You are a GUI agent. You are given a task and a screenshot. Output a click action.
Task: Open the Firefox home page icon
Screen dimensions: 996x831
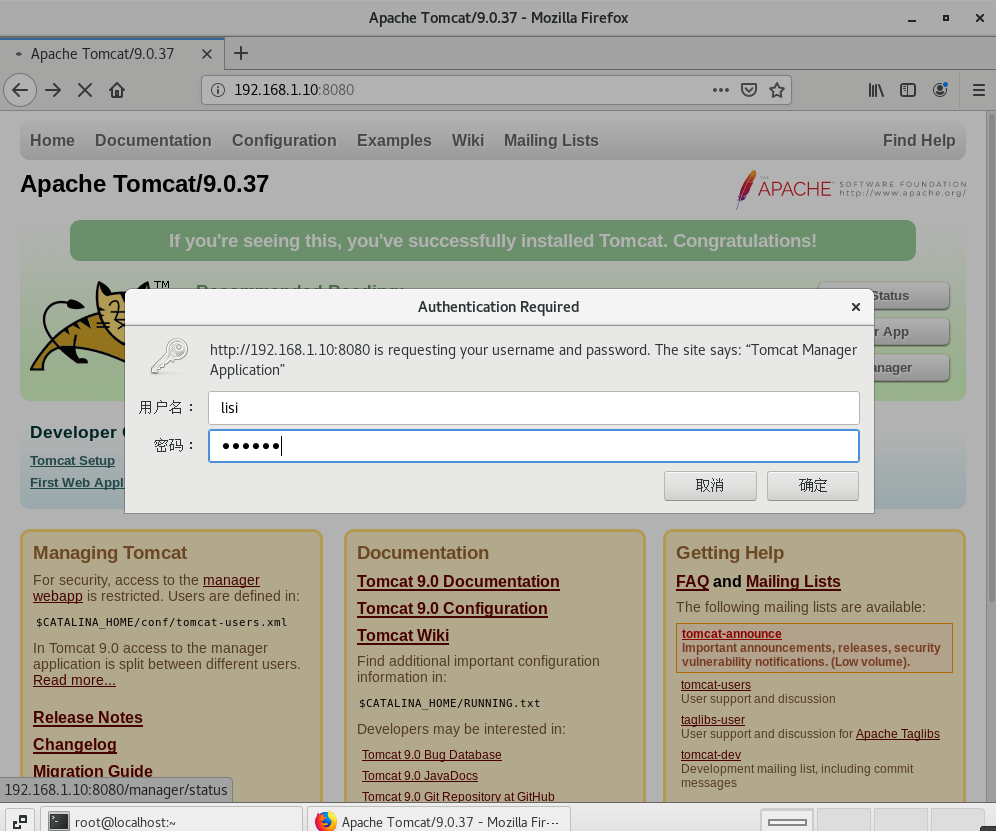[x=117, y=90]
